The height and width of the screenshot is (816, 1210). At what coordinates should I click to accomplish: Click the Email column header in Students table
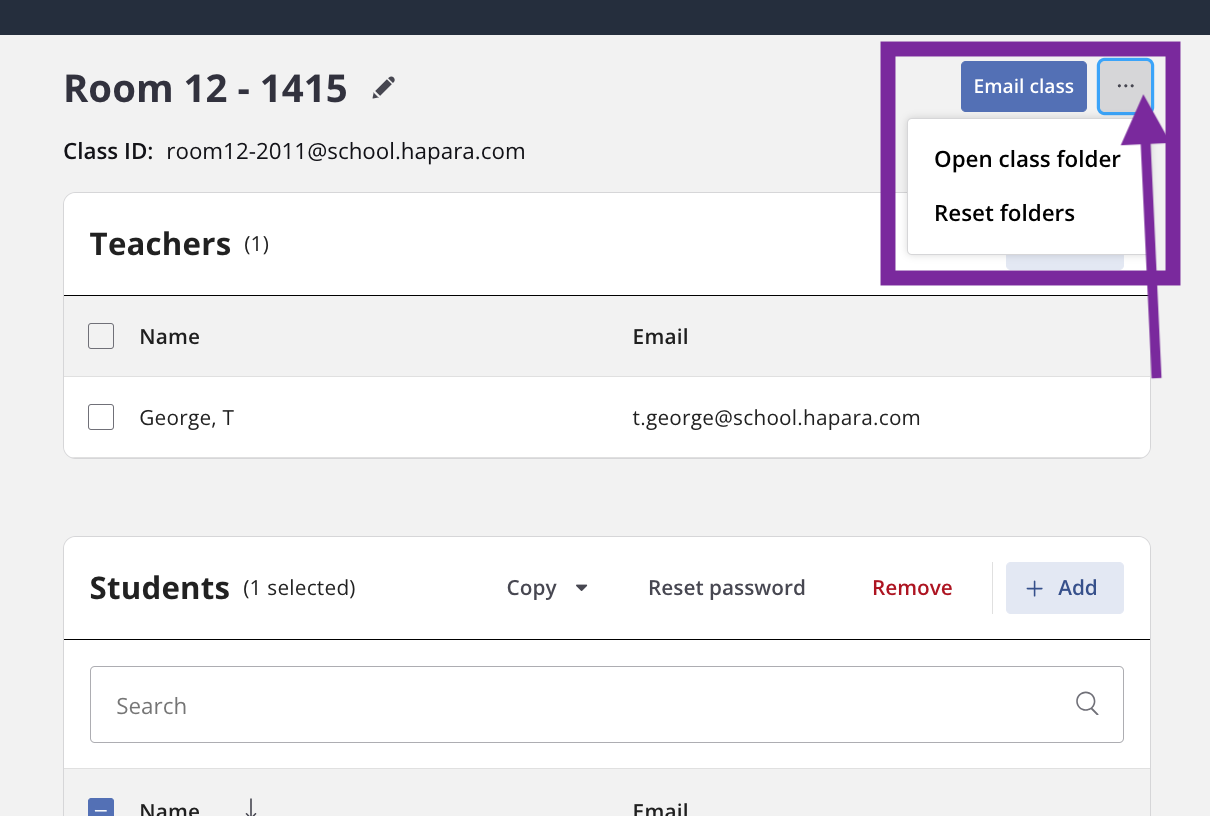pos(660,808)
